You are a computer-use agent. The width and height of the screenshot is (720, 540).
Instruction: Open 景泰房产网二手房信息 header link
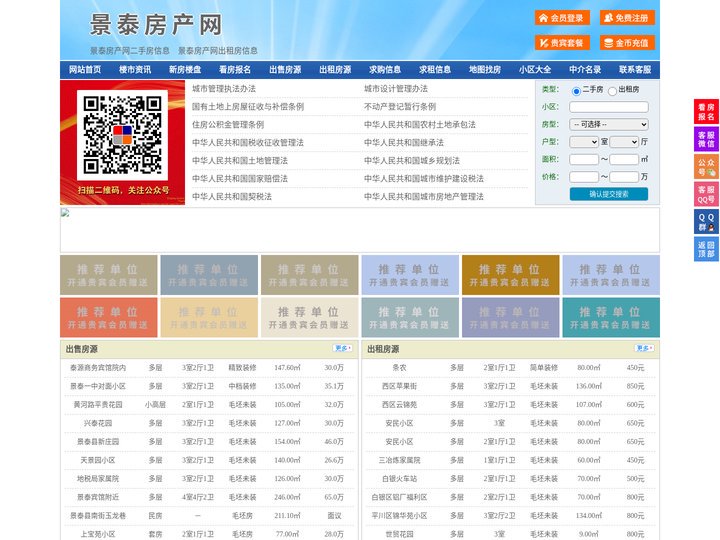point(130,51)
